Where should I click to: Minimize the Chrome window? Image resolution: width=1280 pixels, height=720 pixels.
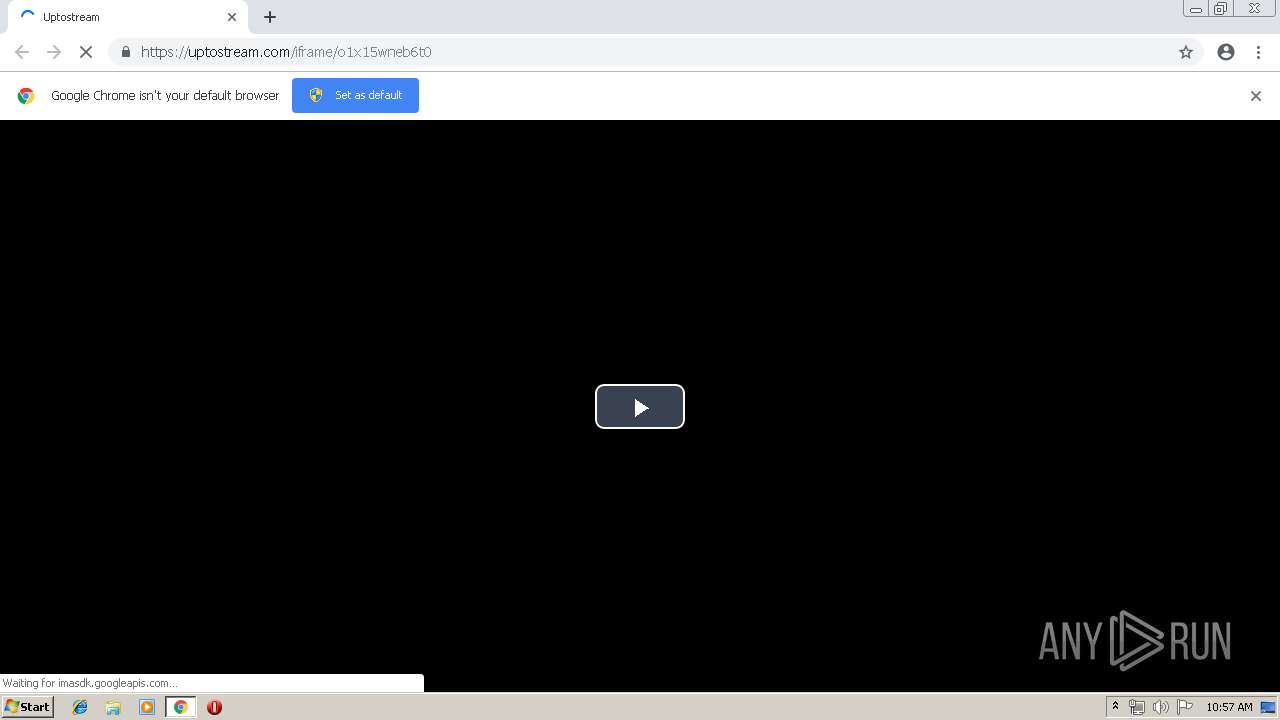pos(1195,9)
